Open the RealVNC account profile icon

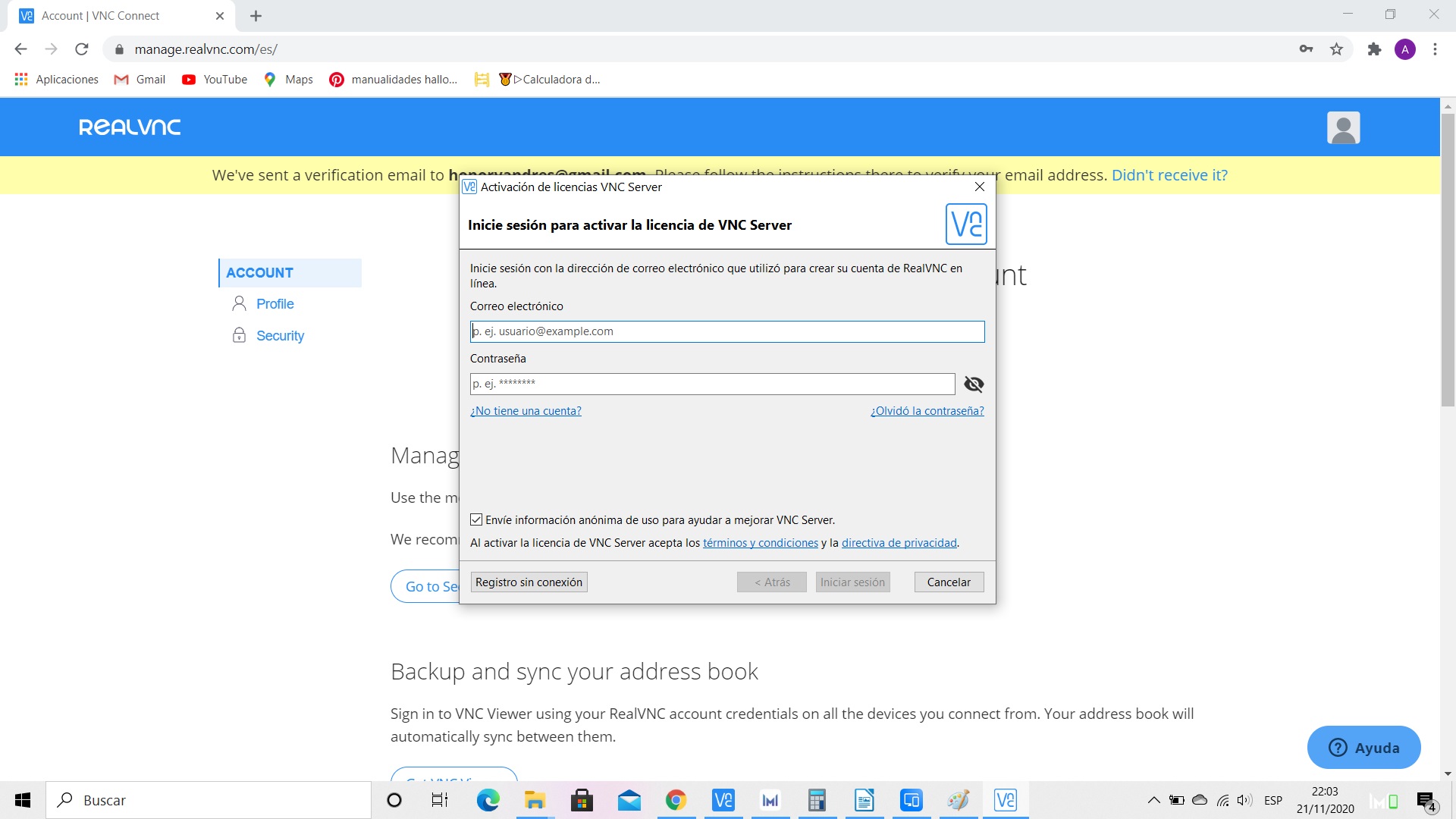coord(1343,127)
